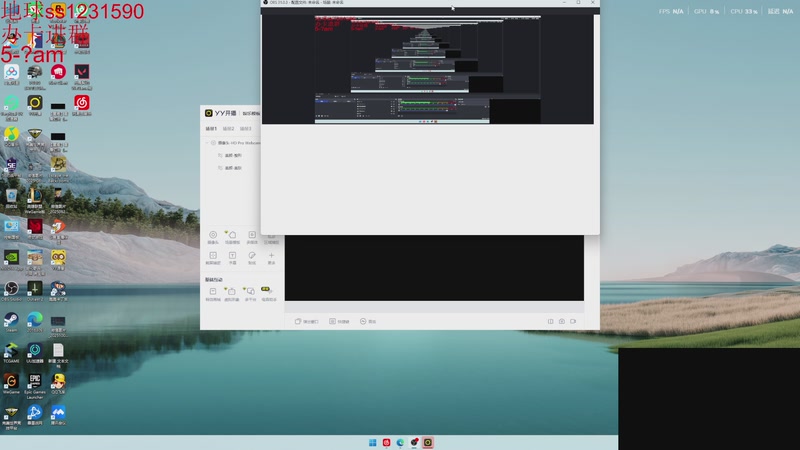Switch to scene tab 2 in YY

tap(229, 129)
